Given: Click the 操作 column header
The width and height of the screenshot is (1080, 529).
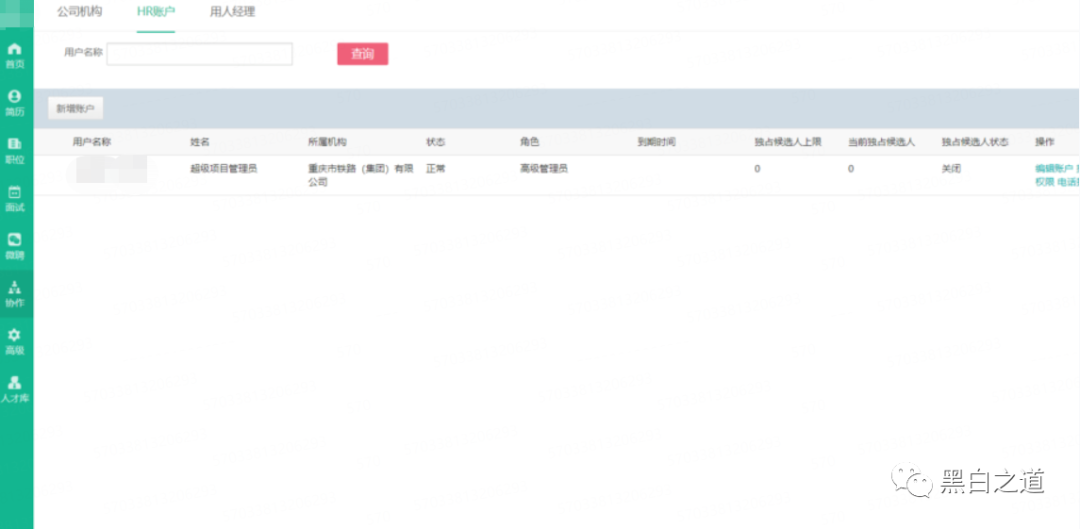Looking at the screenshot, I should [x=1044, y=142].
